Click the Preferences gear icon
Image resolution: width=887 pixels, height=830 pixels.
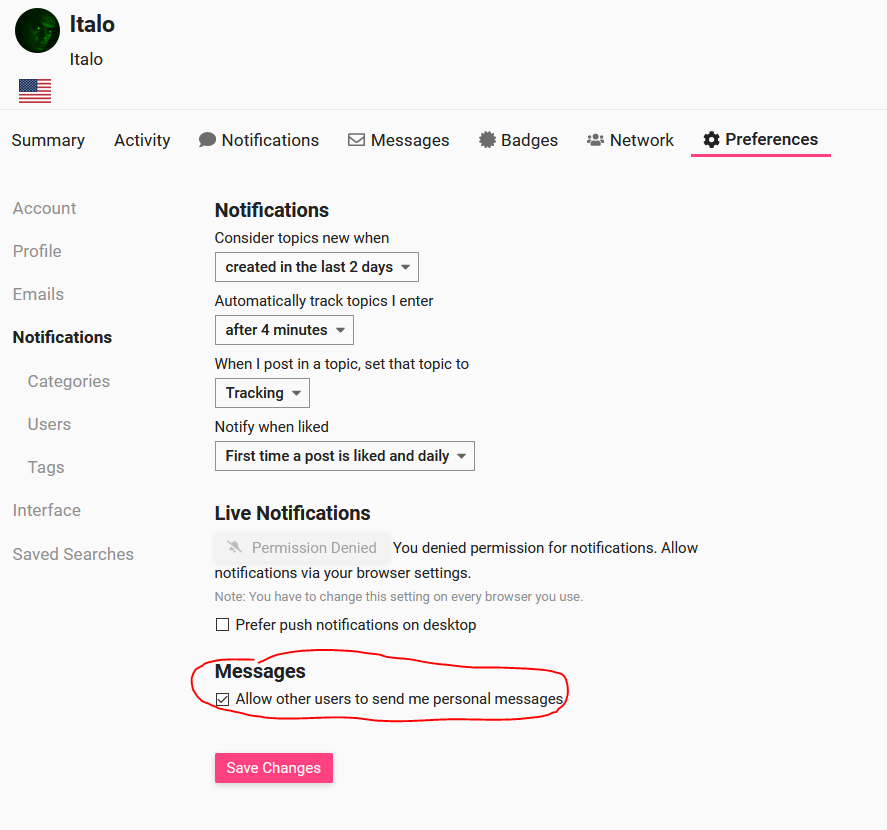[x=711, y=139]
